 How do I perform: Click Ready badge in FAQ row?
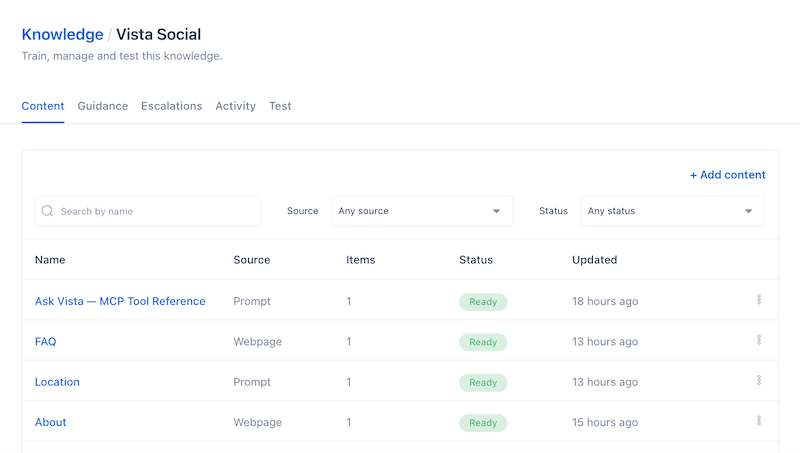(x=483, y=342)
